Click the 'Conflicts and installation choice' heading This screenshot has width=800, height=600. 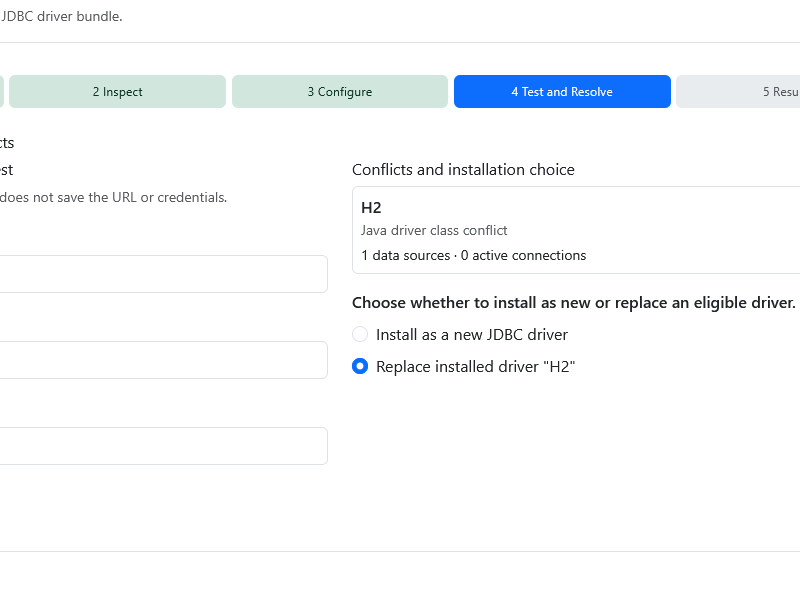coord(463,169)
